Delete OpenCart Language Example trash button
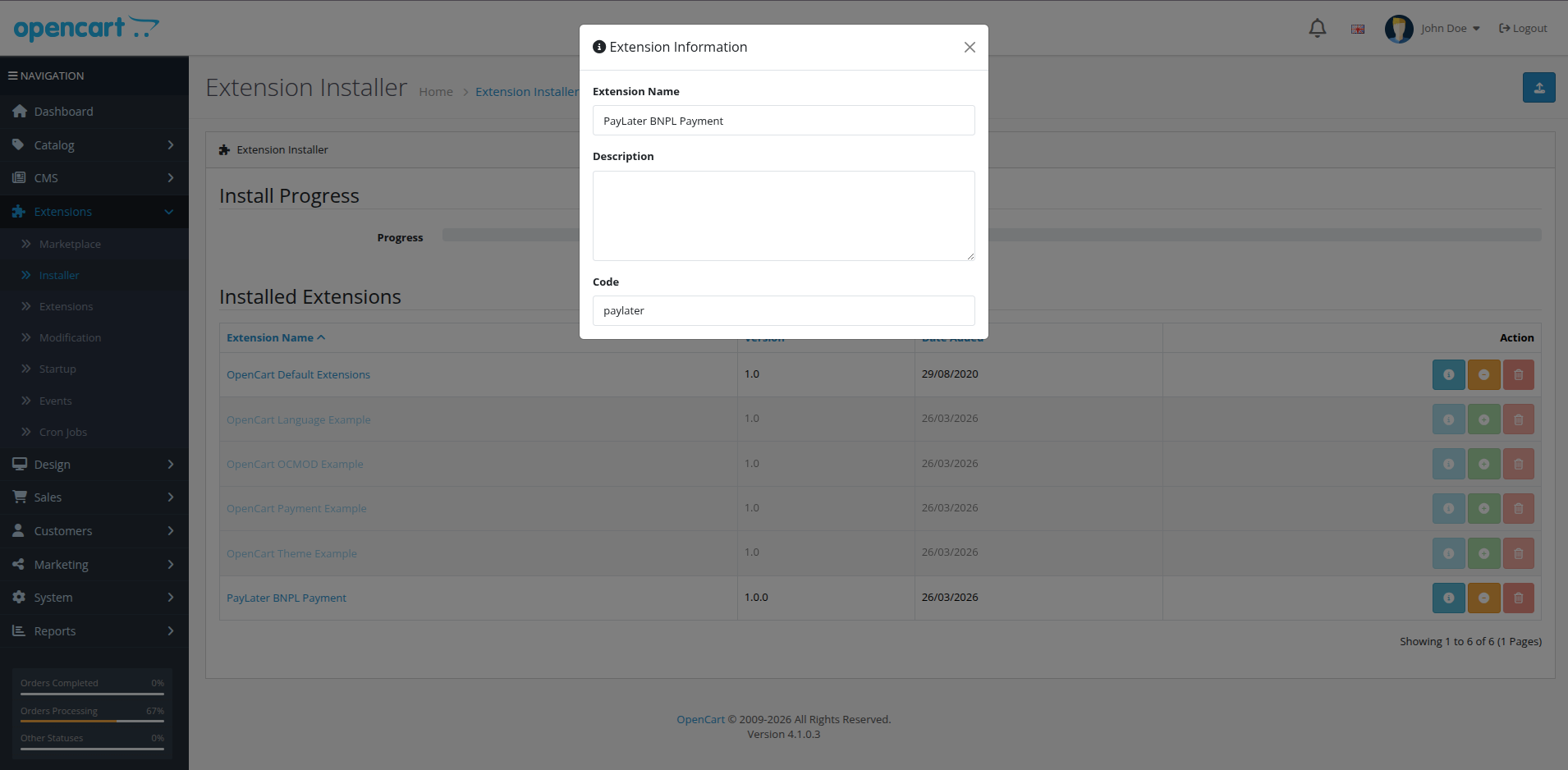Screen dimensions: 1568x770 point(1519,419)
